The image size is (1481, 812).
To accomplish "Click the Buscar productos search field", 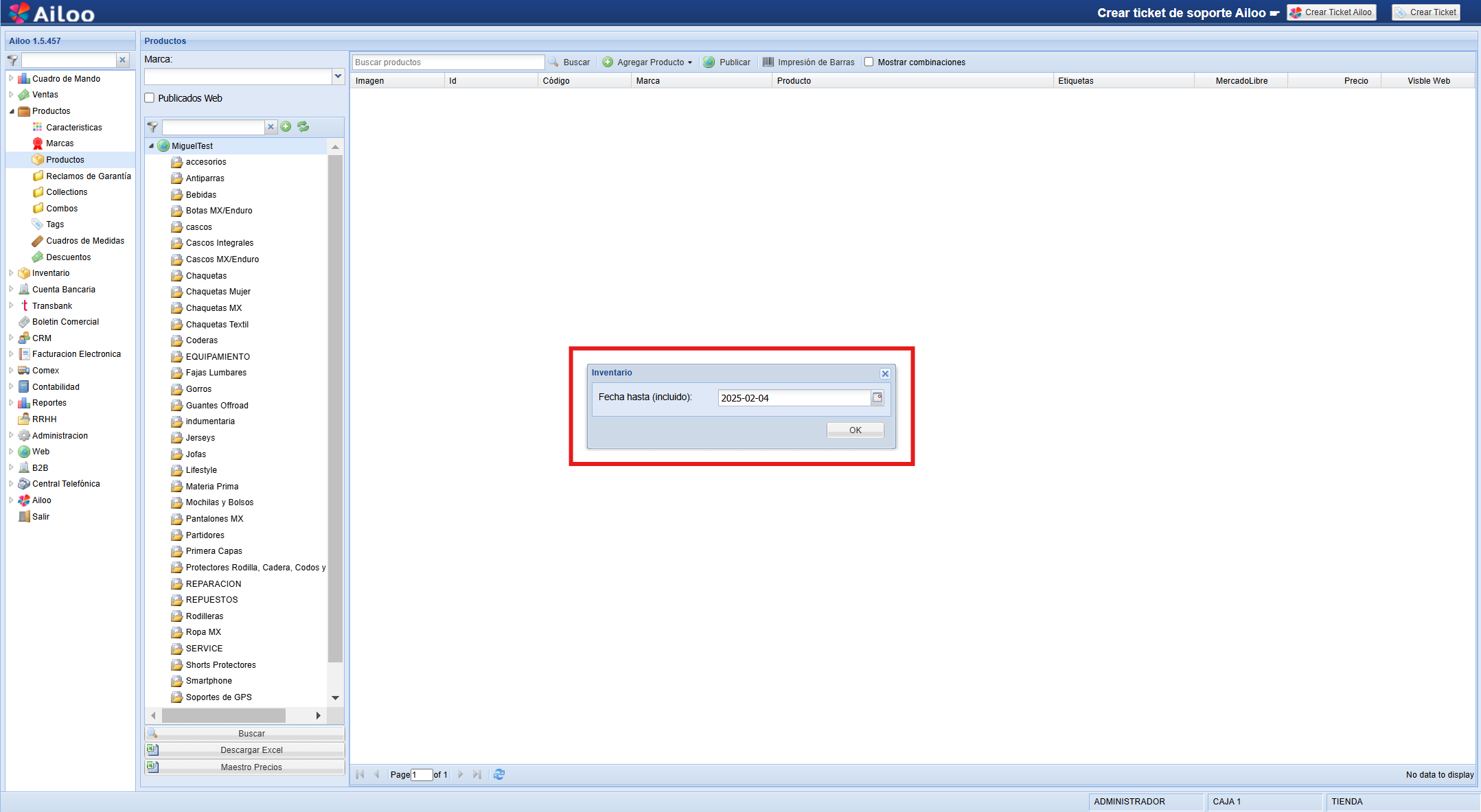I will point(448,62).
